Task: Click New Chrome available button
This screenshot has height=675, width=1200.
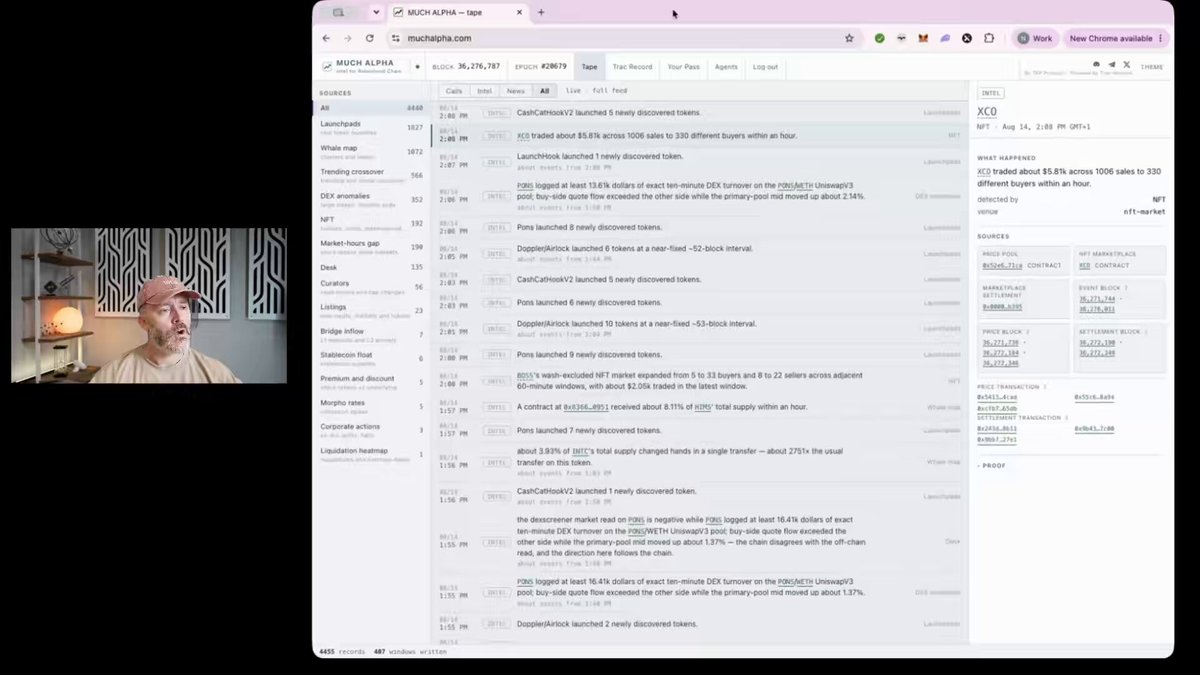Action: click(1116, 38)
